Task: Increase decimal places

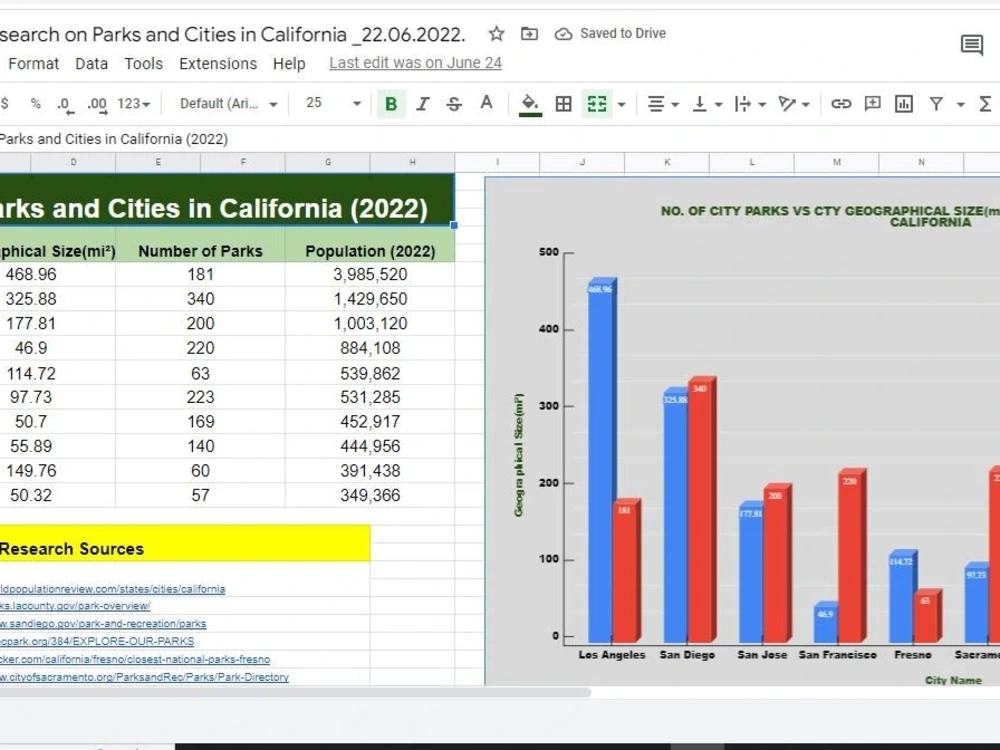Action: click(97, 104)
